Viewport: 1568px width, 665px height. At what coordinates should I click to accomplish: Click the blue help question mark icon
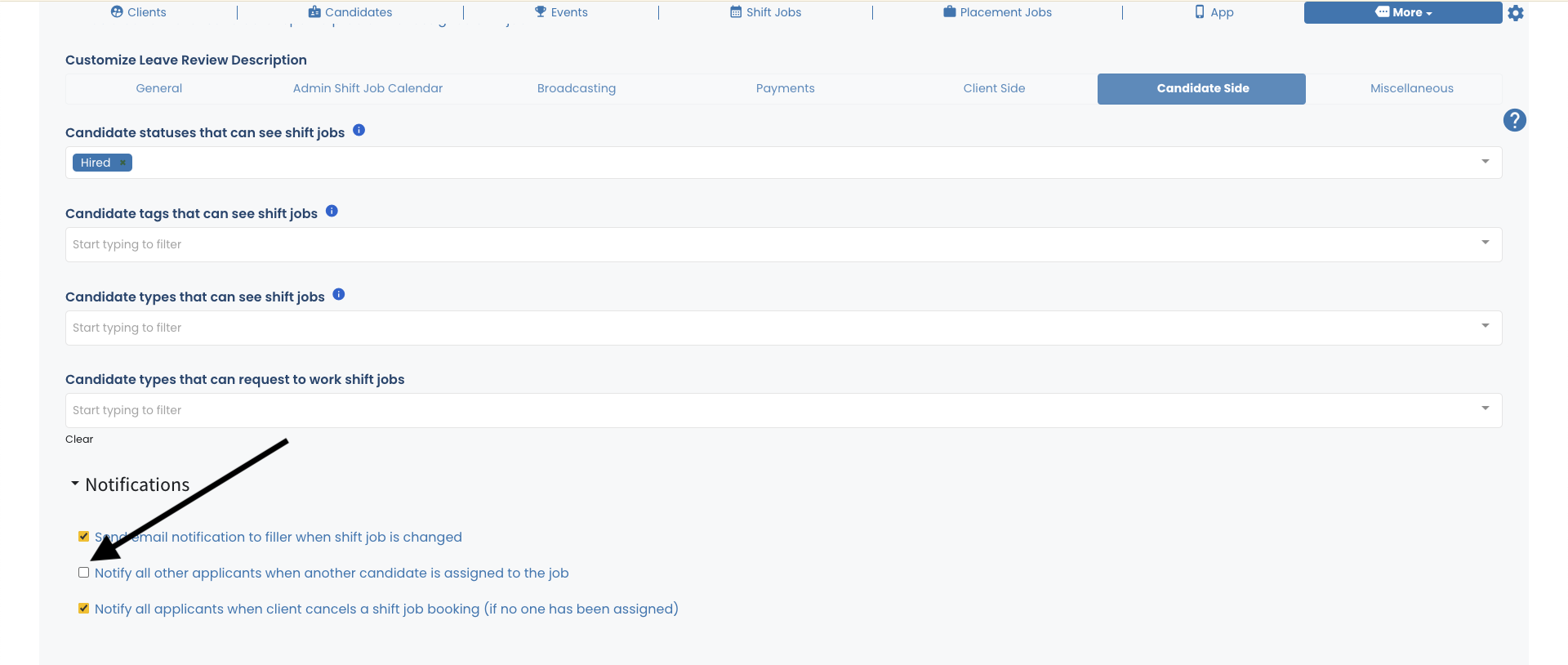click(1515, 120)
